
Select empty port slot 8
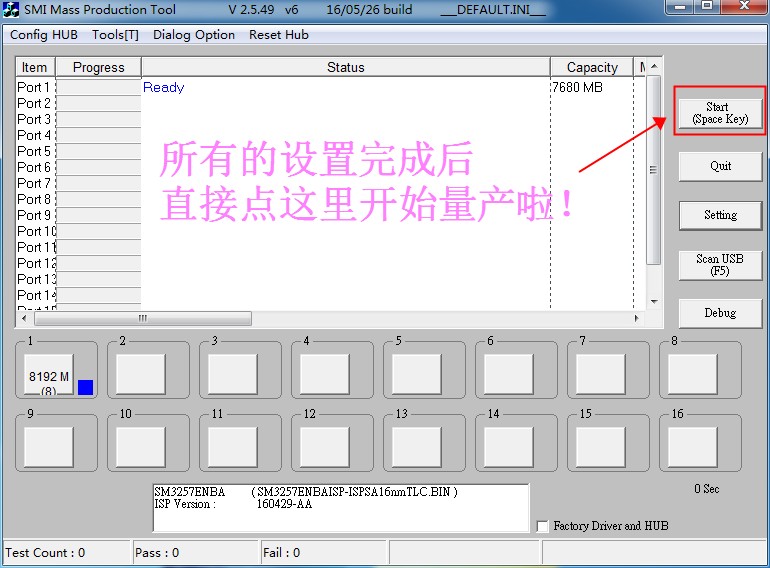coord(692,375)
